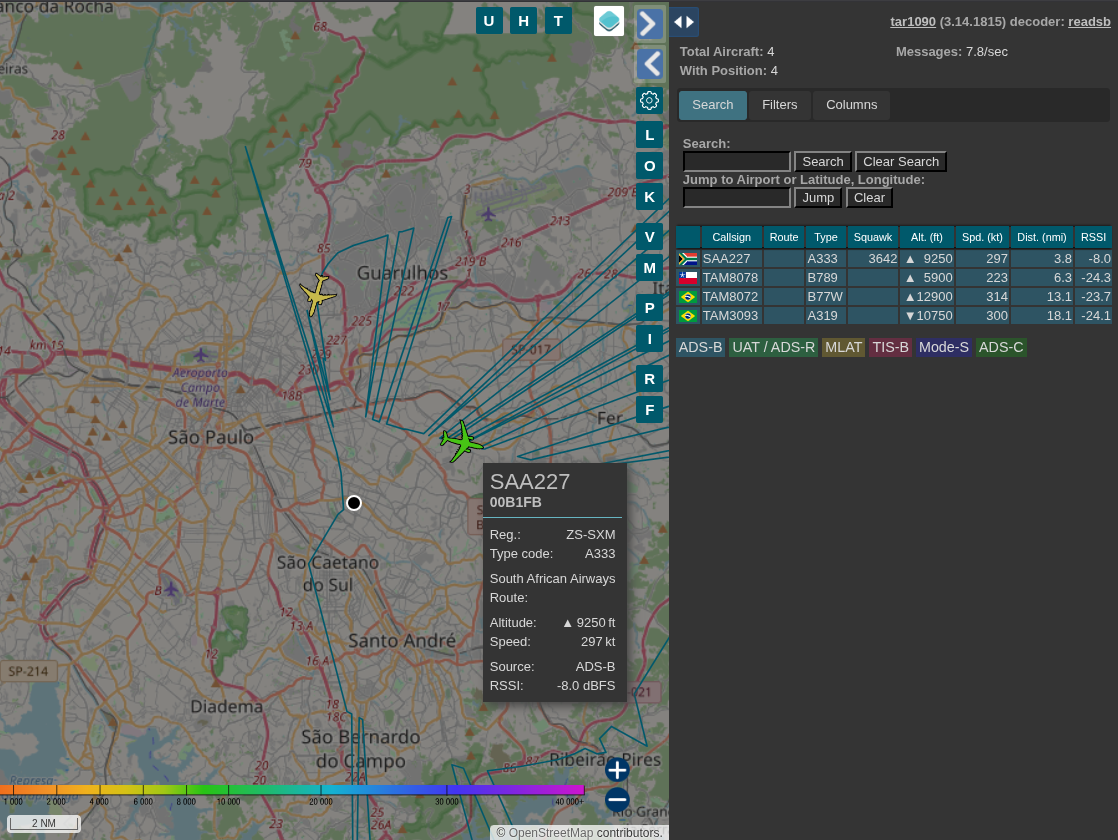Click the MLAT legend label
This screenshot has height=840, width=1118.
843,347
